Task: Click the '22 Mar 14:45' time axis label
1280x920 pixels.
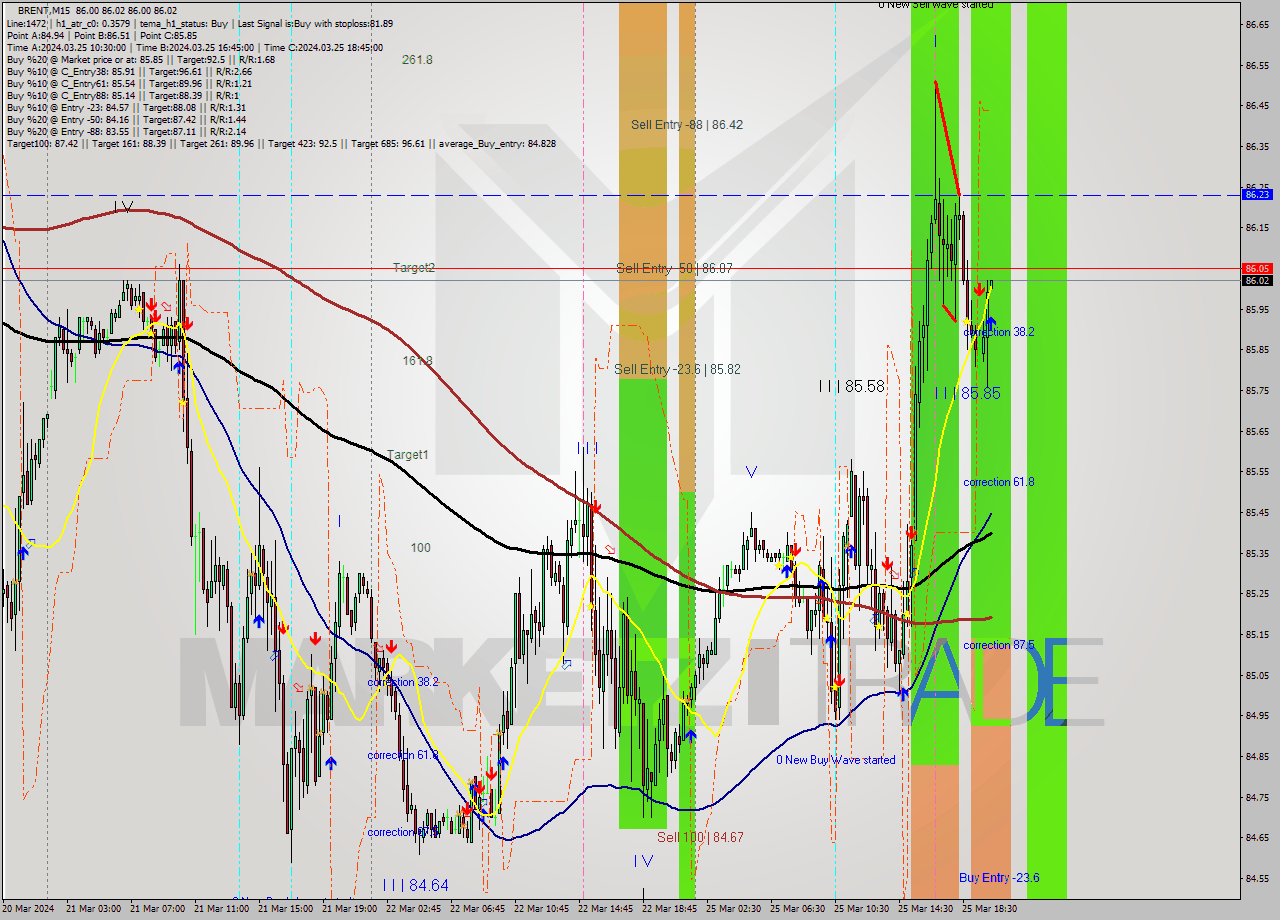Action: (x=605, y=909)
